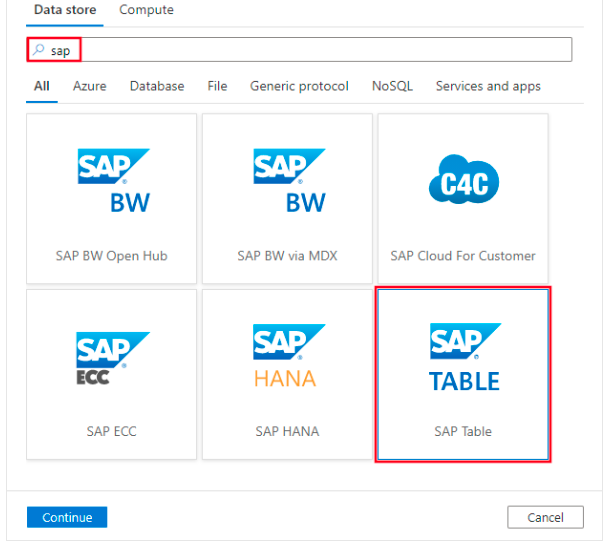The width and height of the screenshot is (610, 546).
Task: Click the Cancel button
Action: click(x=545, y=517)
